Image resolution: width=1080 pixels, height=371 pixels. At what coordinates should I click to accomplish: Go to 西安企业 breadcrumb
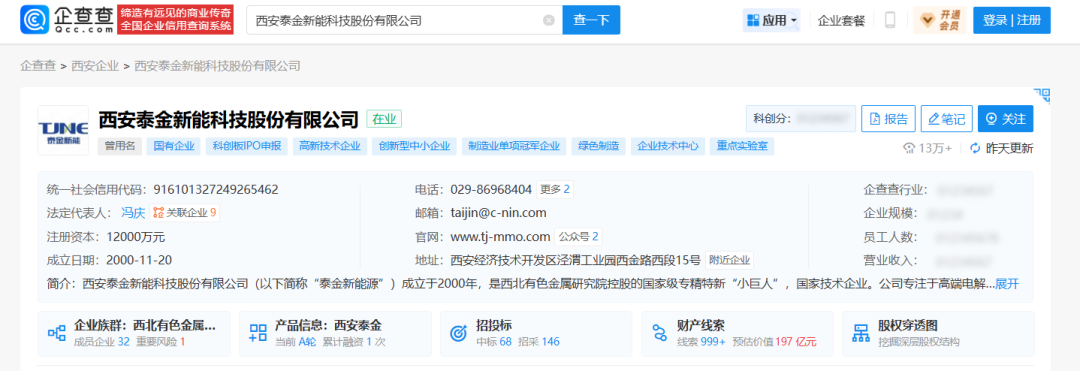pyautogui.click(x=94, y=66)
